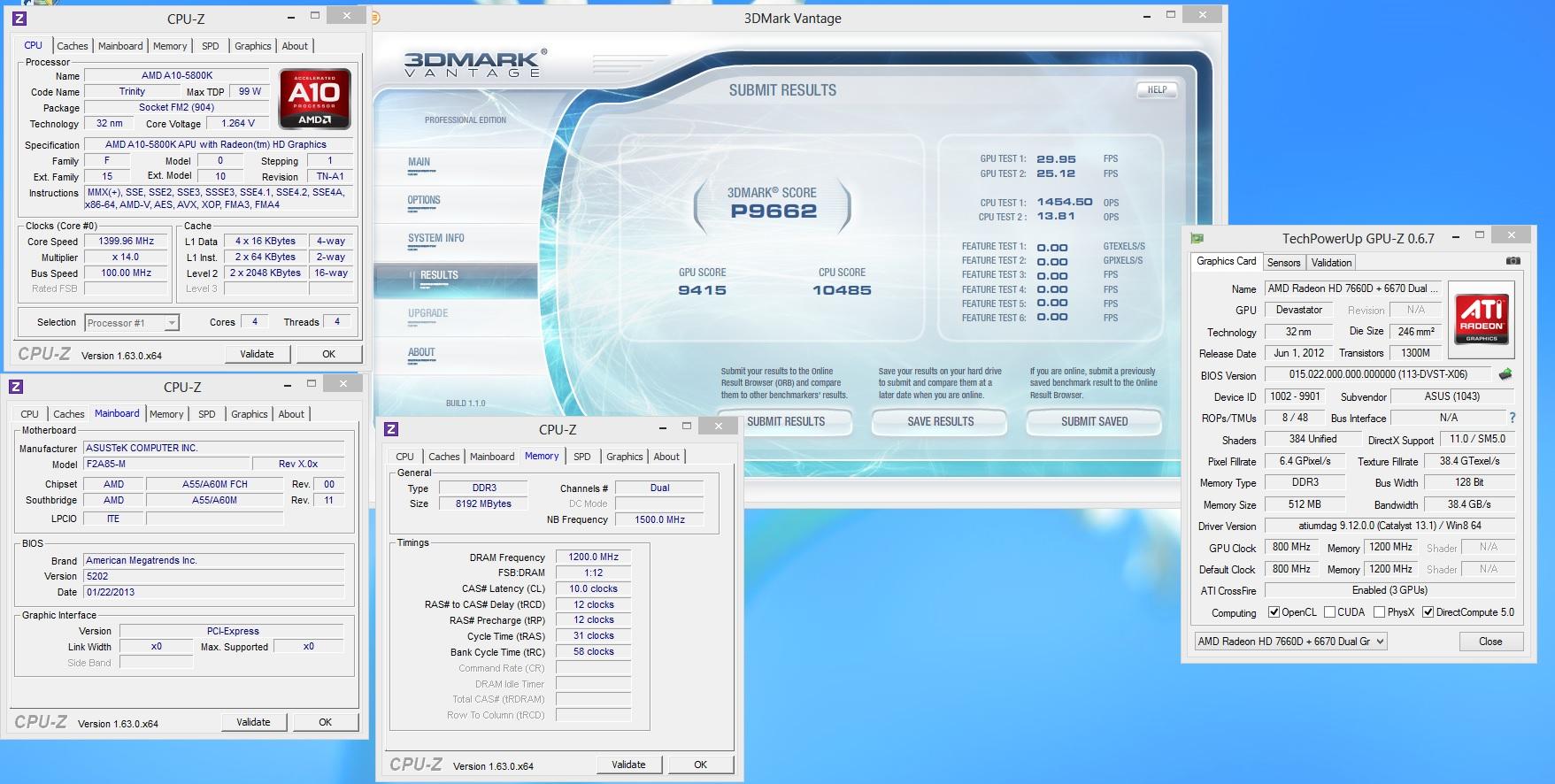Switch to the GPU-Z Sensors tab

(x=1283, y=263)
